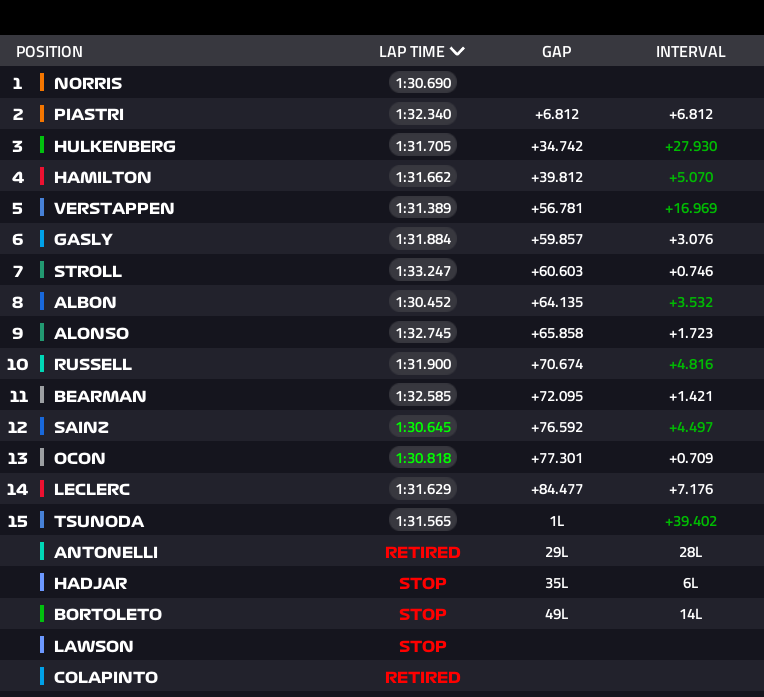Select the Gap column header
Screen dimensions: 764x697
556,52
